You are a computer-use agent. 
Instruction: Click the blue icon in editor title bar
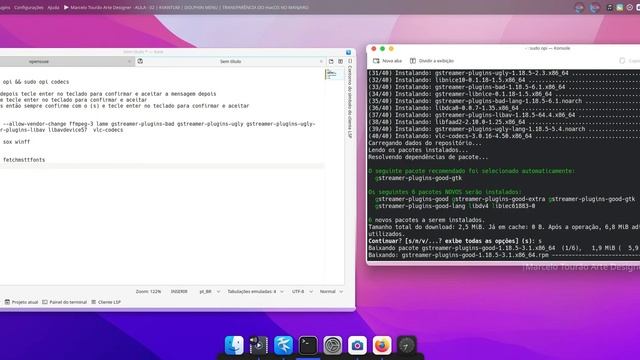tap(349, 52)
